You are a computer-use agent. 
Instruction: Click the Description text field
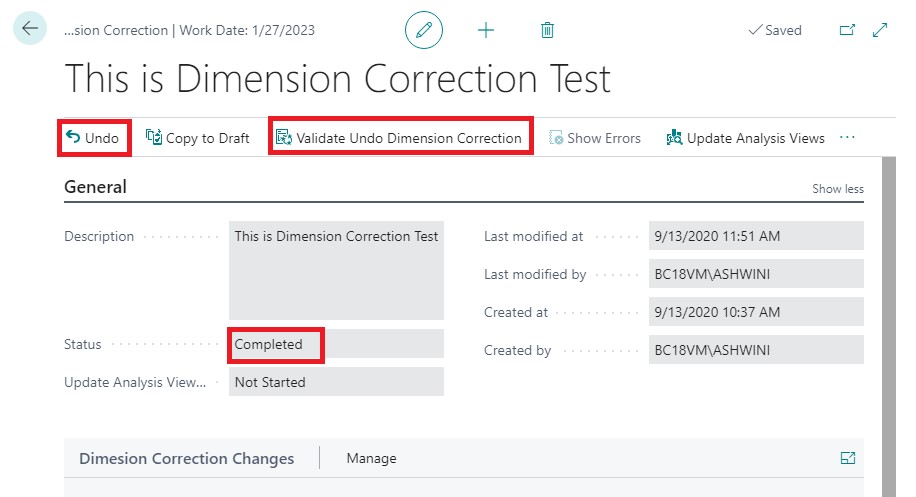click(336, 268)
